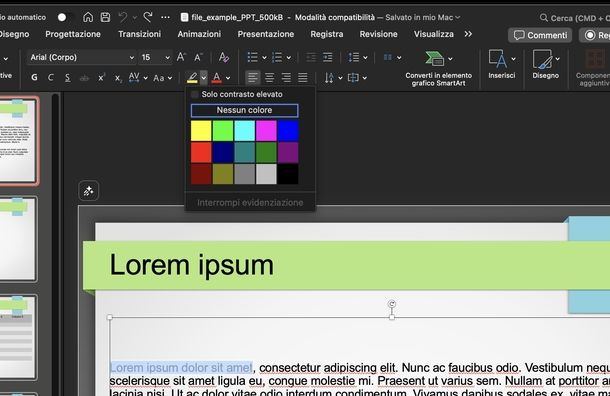Switch to the Registra tab
610x396 pixels.
tap(327, 34)
